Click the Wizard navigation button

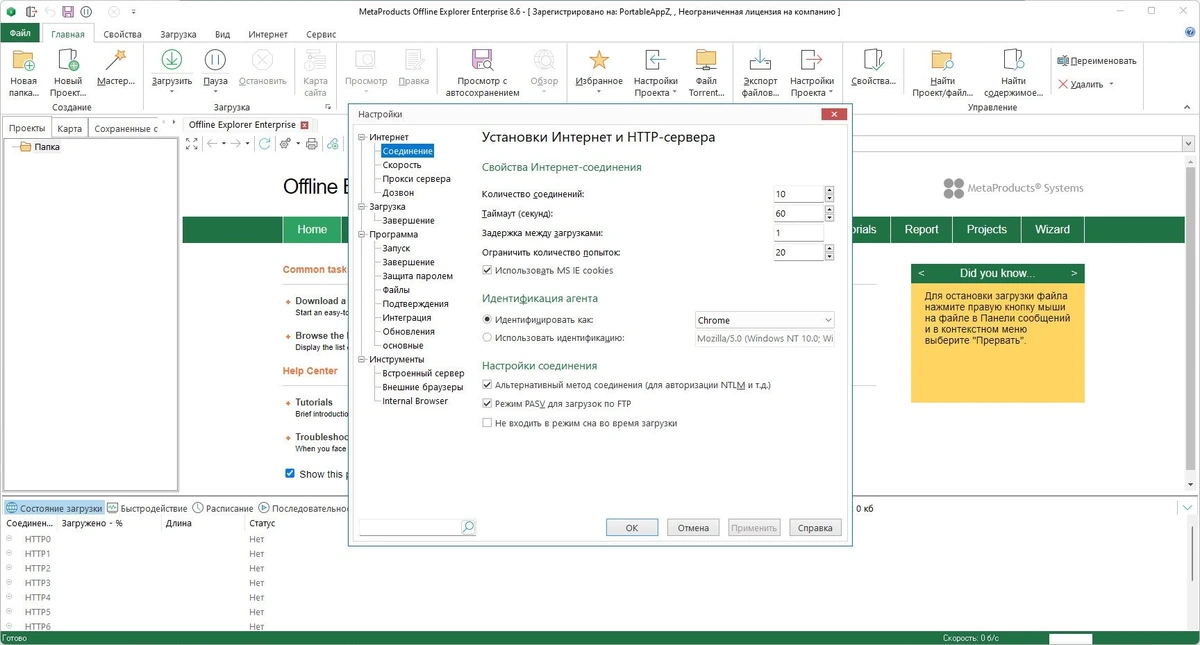(1052, 229)
